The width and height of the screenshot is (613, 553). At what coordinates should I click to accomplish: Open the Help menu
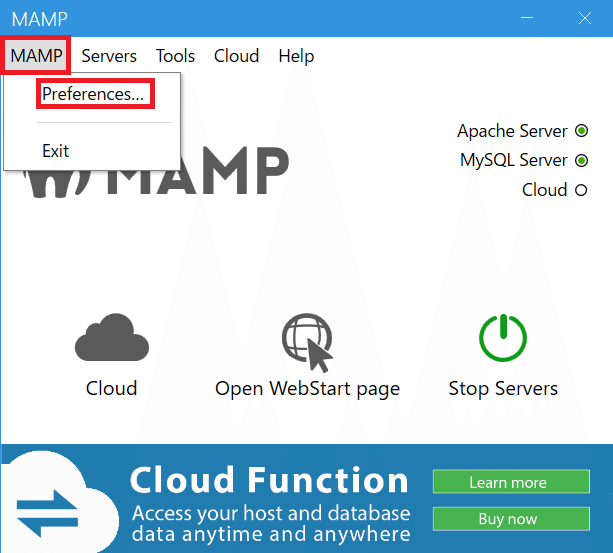click(x=296, y=56)
